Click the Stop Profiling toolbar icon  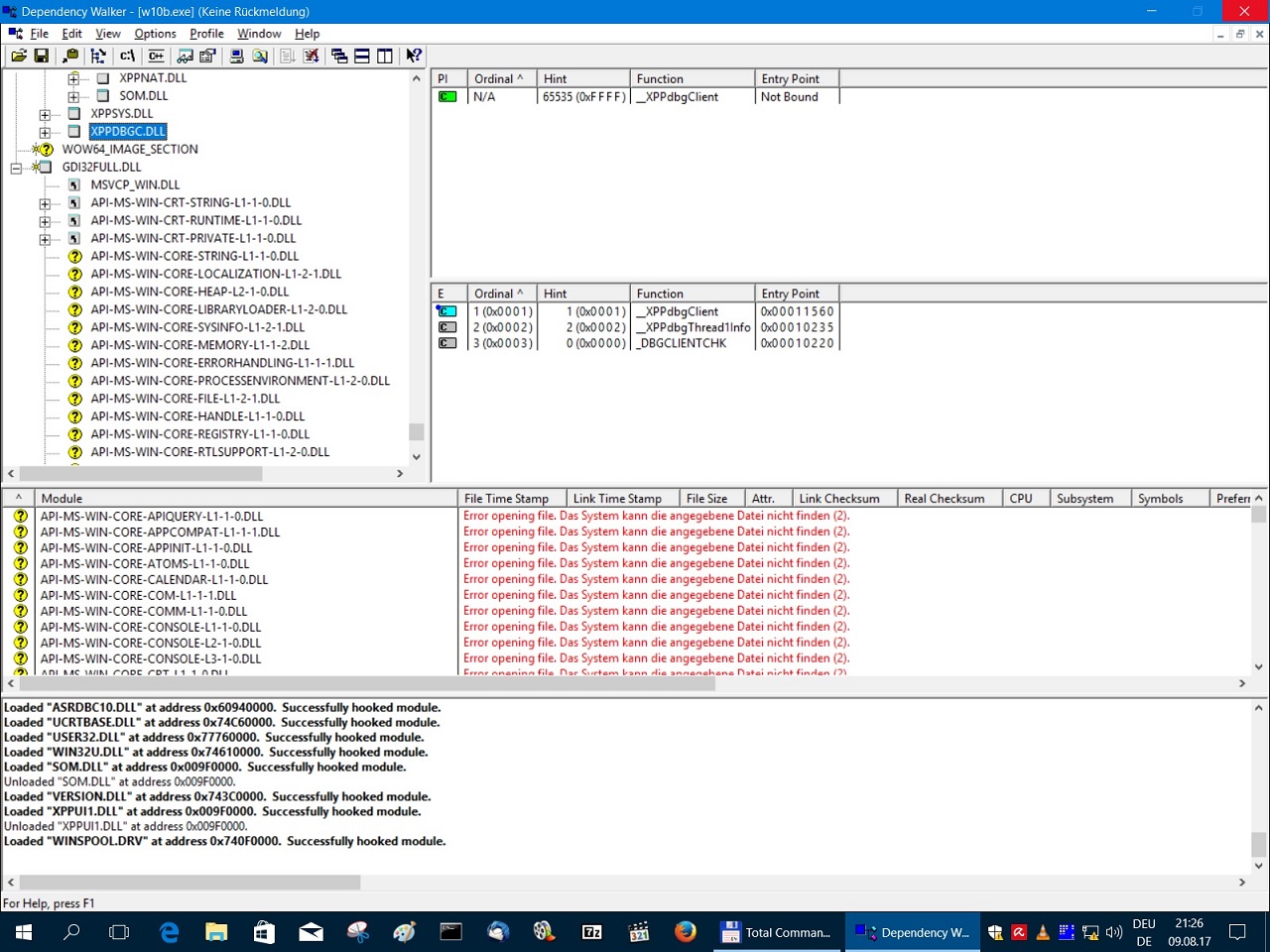[x=312, y=56]
